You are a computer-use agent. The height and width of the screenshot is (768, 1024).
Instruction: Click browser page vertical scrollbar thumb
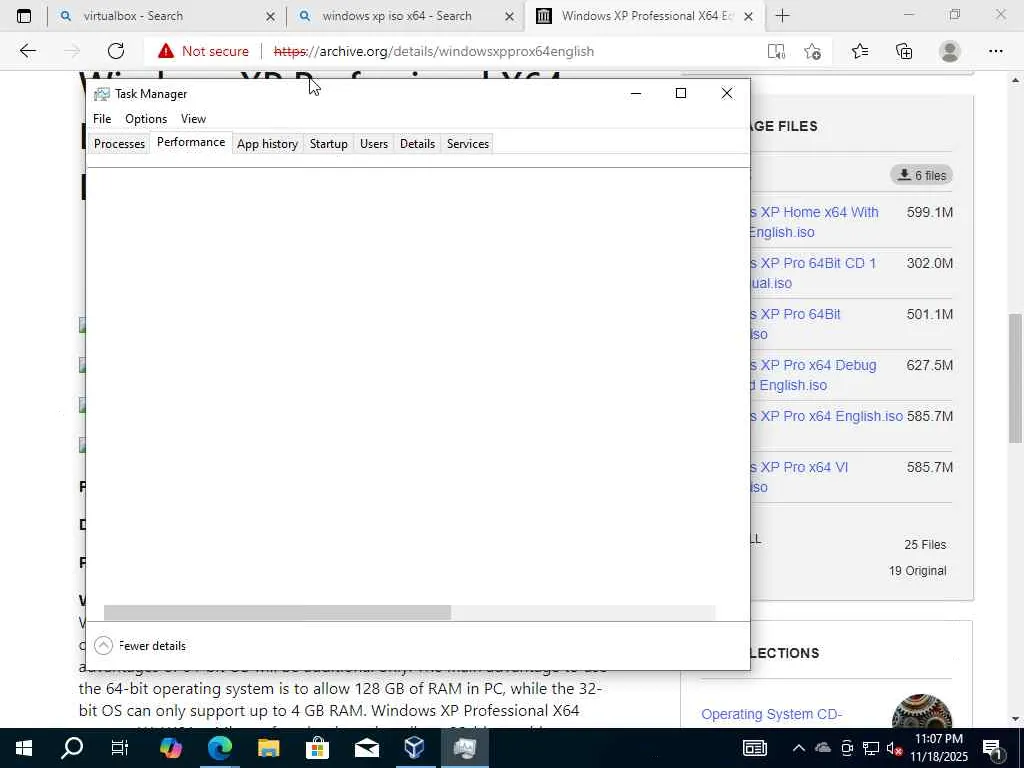click(x=1015, y=378)
